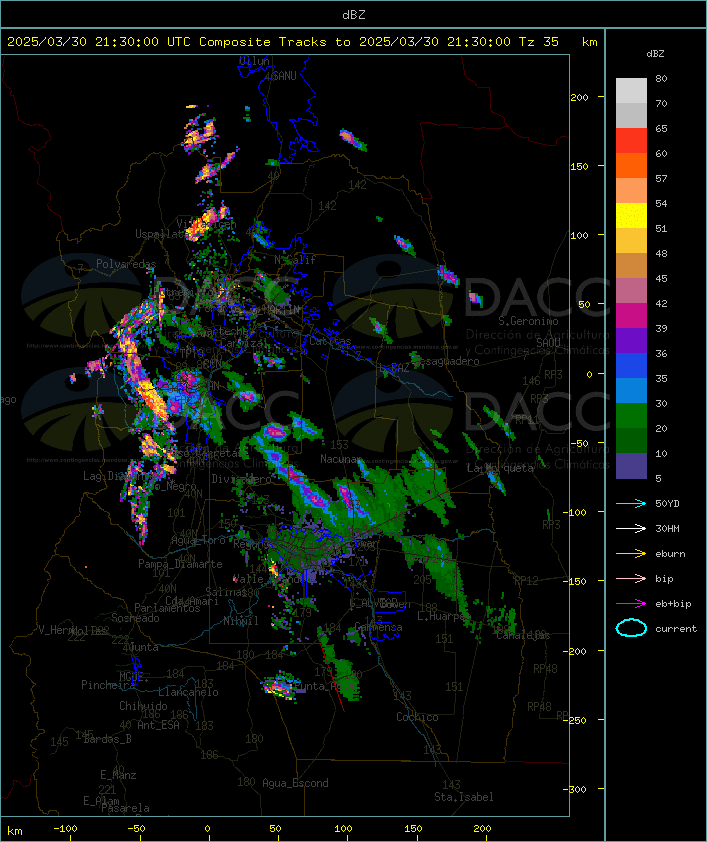Click the 'Pampa_Diamante' place label on map
This screenshot has height=842, width=707.
click(x=180, y=564)
